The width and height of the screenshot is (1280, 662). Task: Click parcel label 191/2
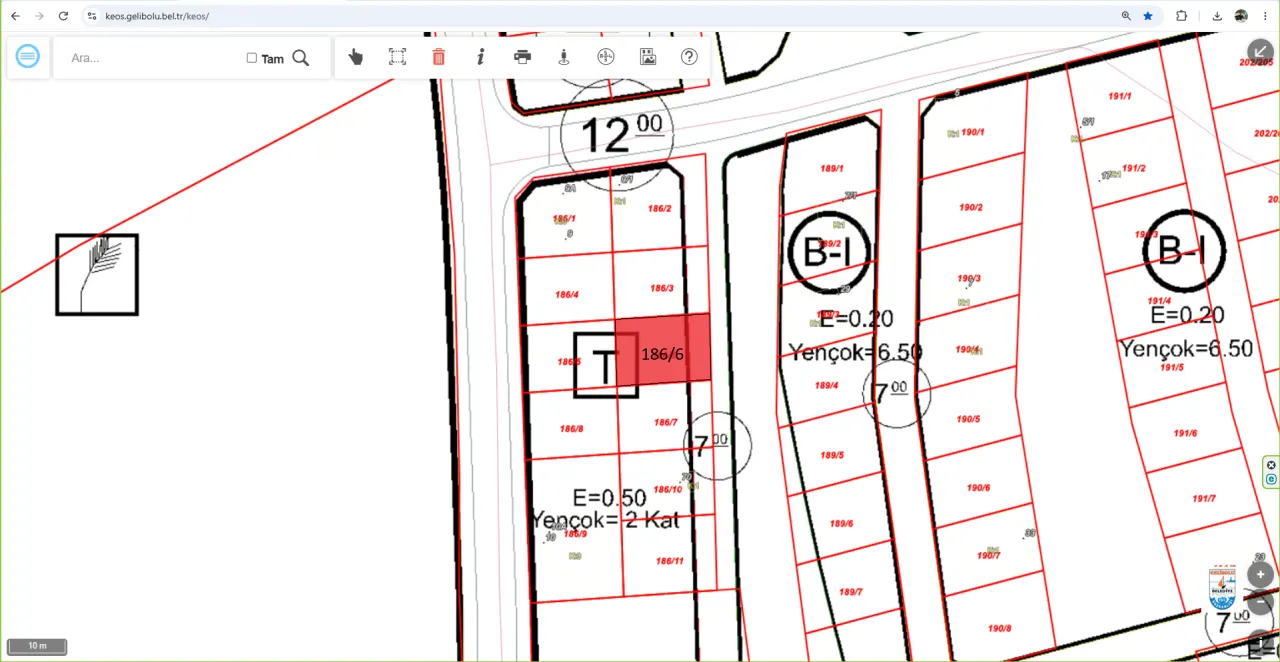(1134, 168)
